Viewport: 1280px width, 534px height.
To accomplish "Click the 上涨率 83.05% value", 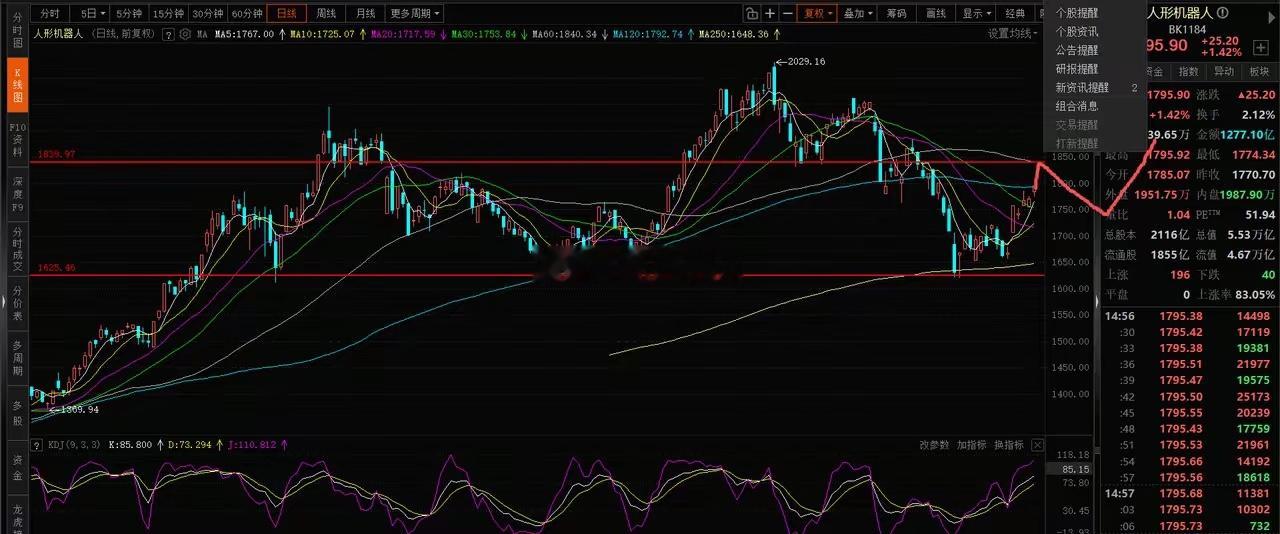I will 1255,295.
